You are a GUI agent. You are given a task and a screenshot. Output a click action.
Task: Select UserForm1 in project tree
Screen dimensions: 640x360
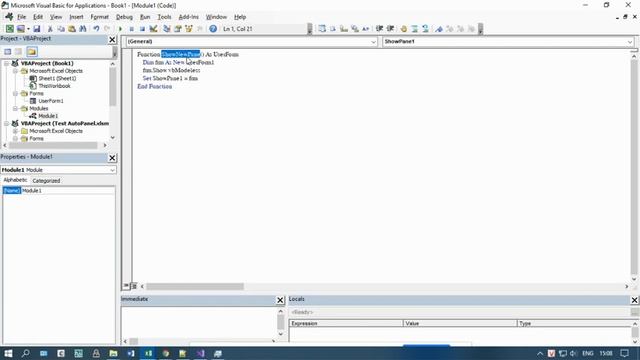coord(51,101)
